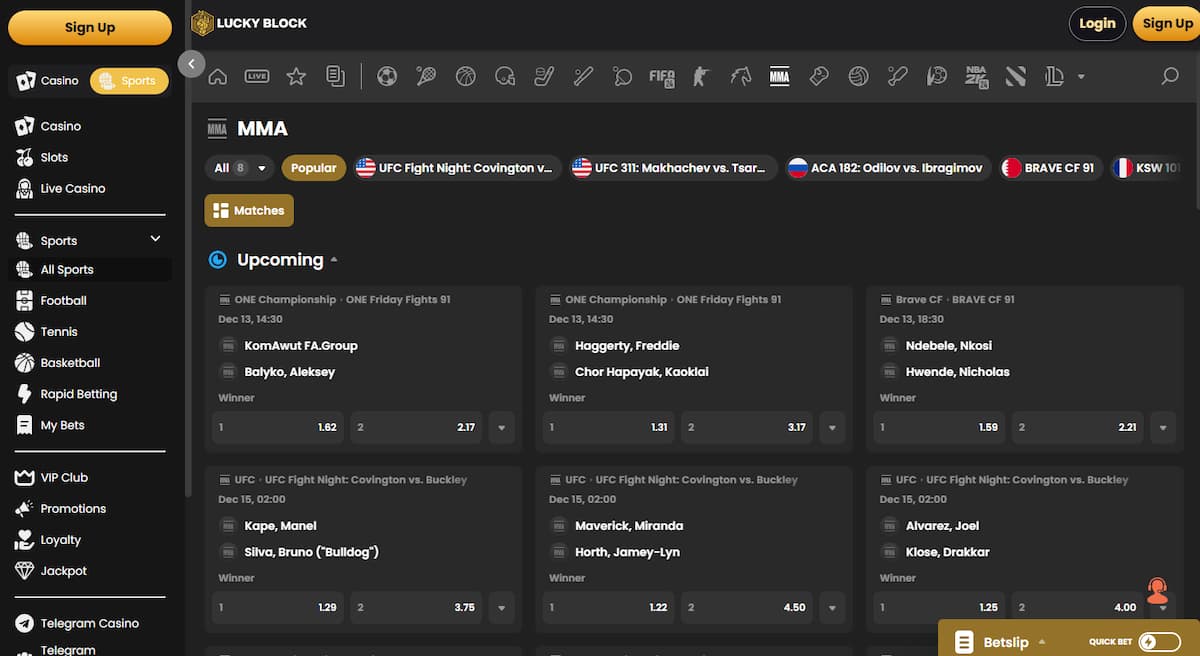
Task: Click the Upcoming clock icon
Action: (x=217, y=260)
